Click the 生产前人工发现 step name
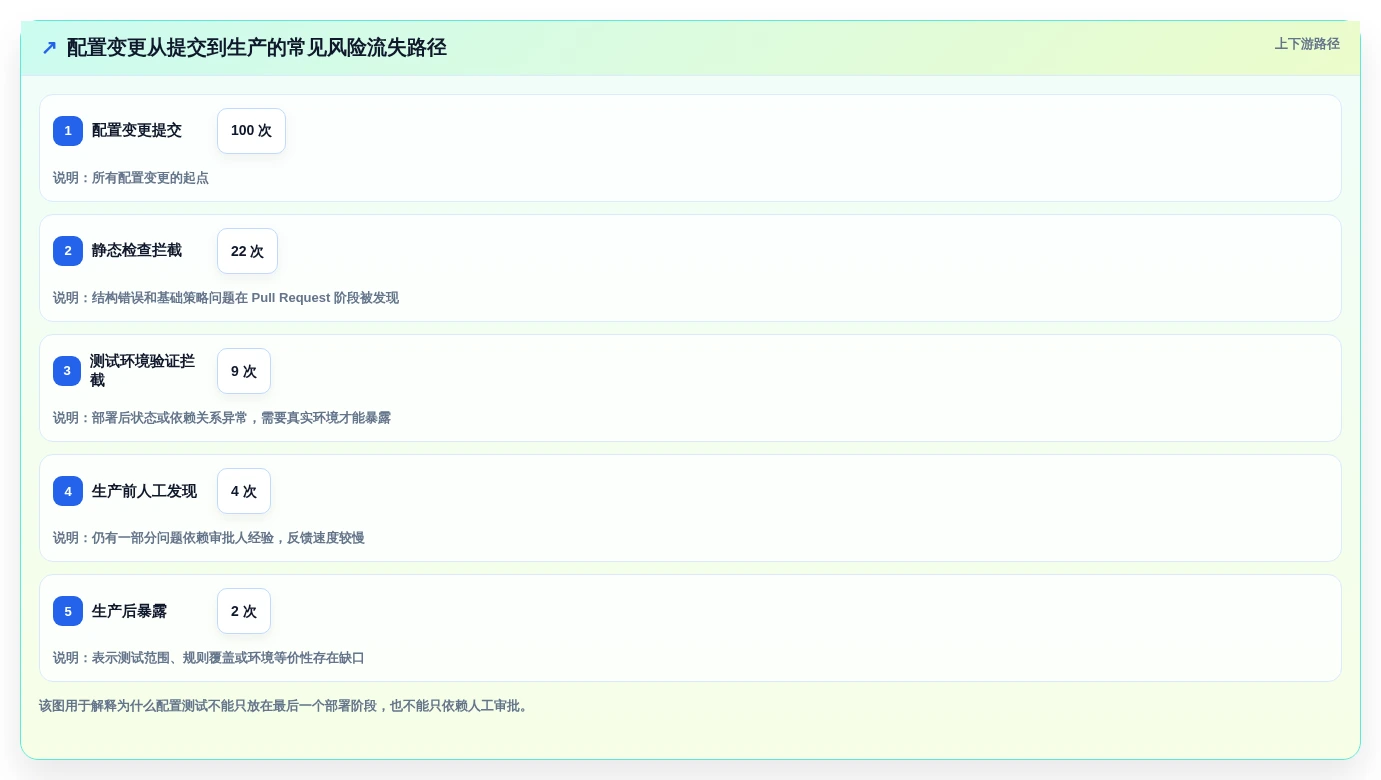The image size is (1381, 780). click(x=144, y=491)
